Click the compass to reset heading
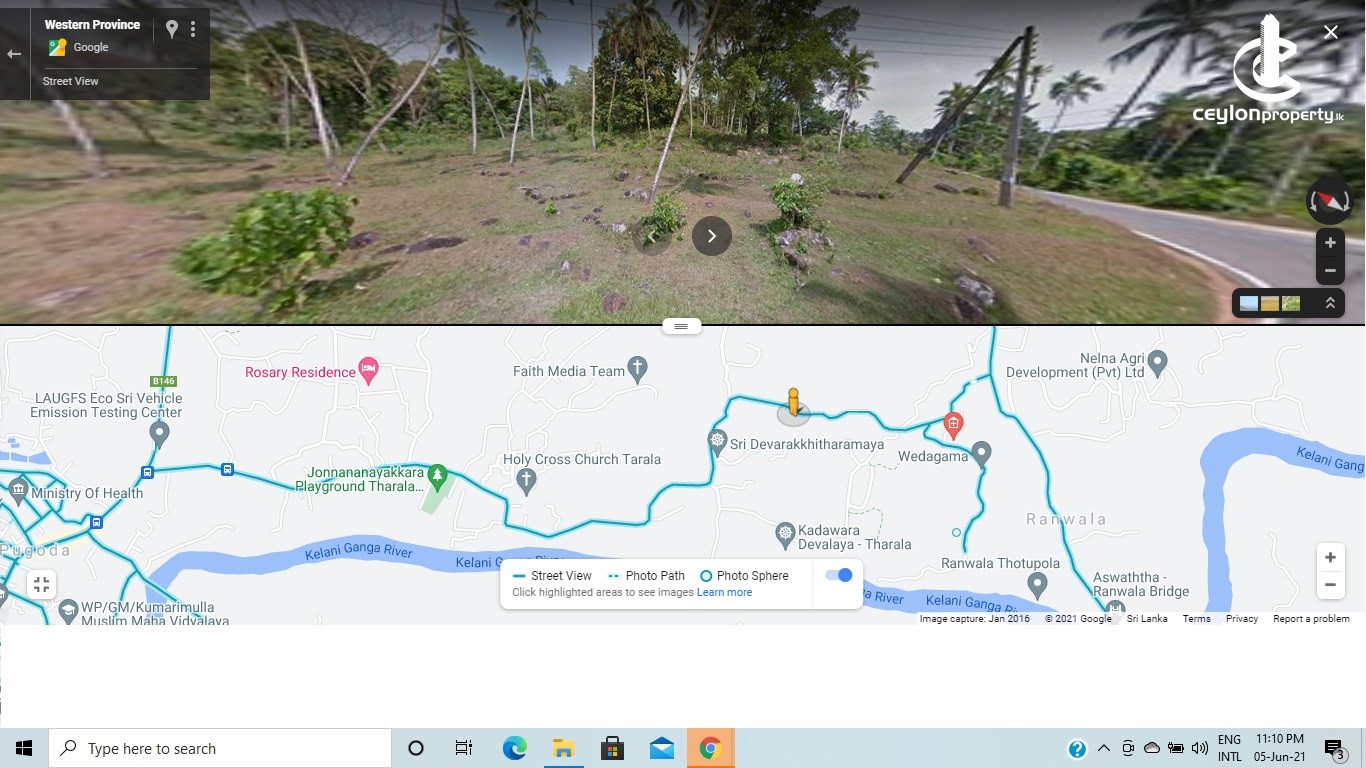1366x768 pixels. (1329, 202)
